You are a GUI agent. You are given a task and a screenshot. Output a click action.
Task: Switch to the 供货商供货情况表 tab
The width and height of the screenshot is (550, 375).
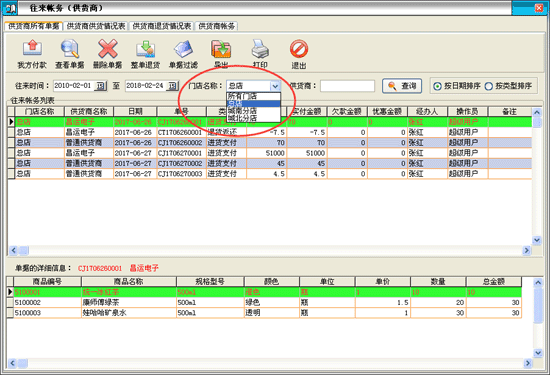point(96,26)
